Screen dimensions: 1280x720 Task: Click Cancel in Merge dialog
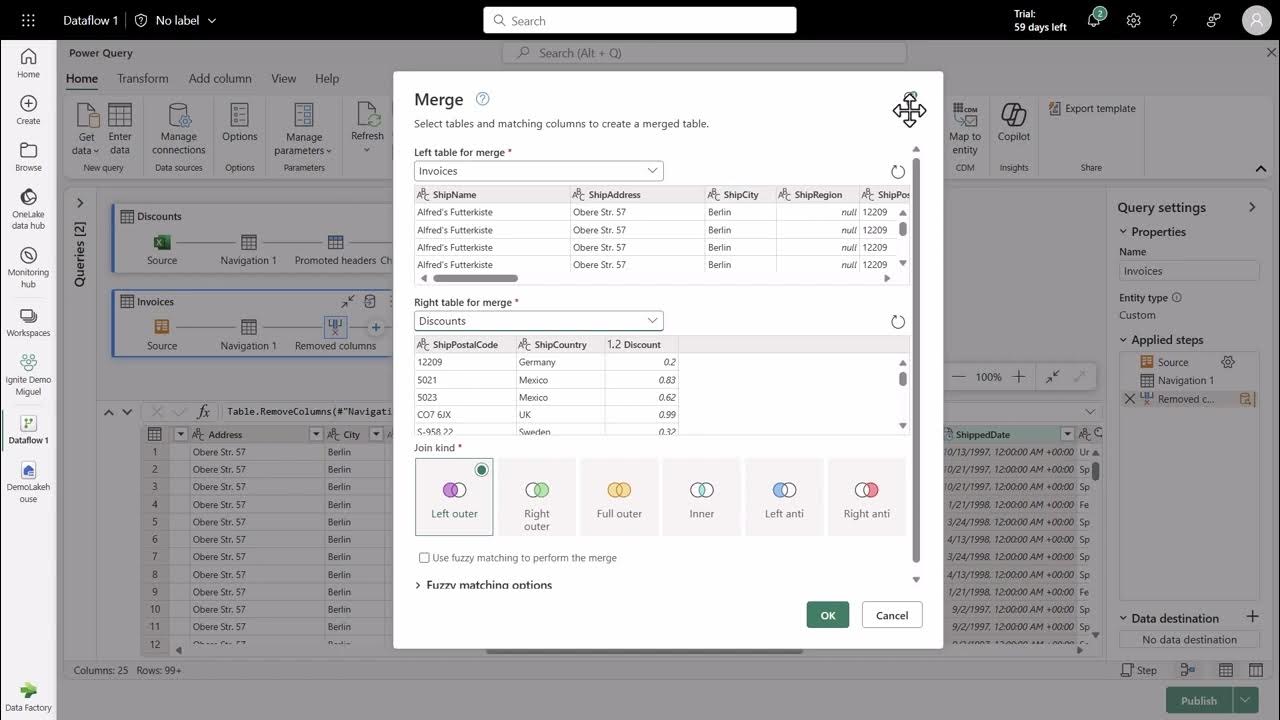[892, 615]
